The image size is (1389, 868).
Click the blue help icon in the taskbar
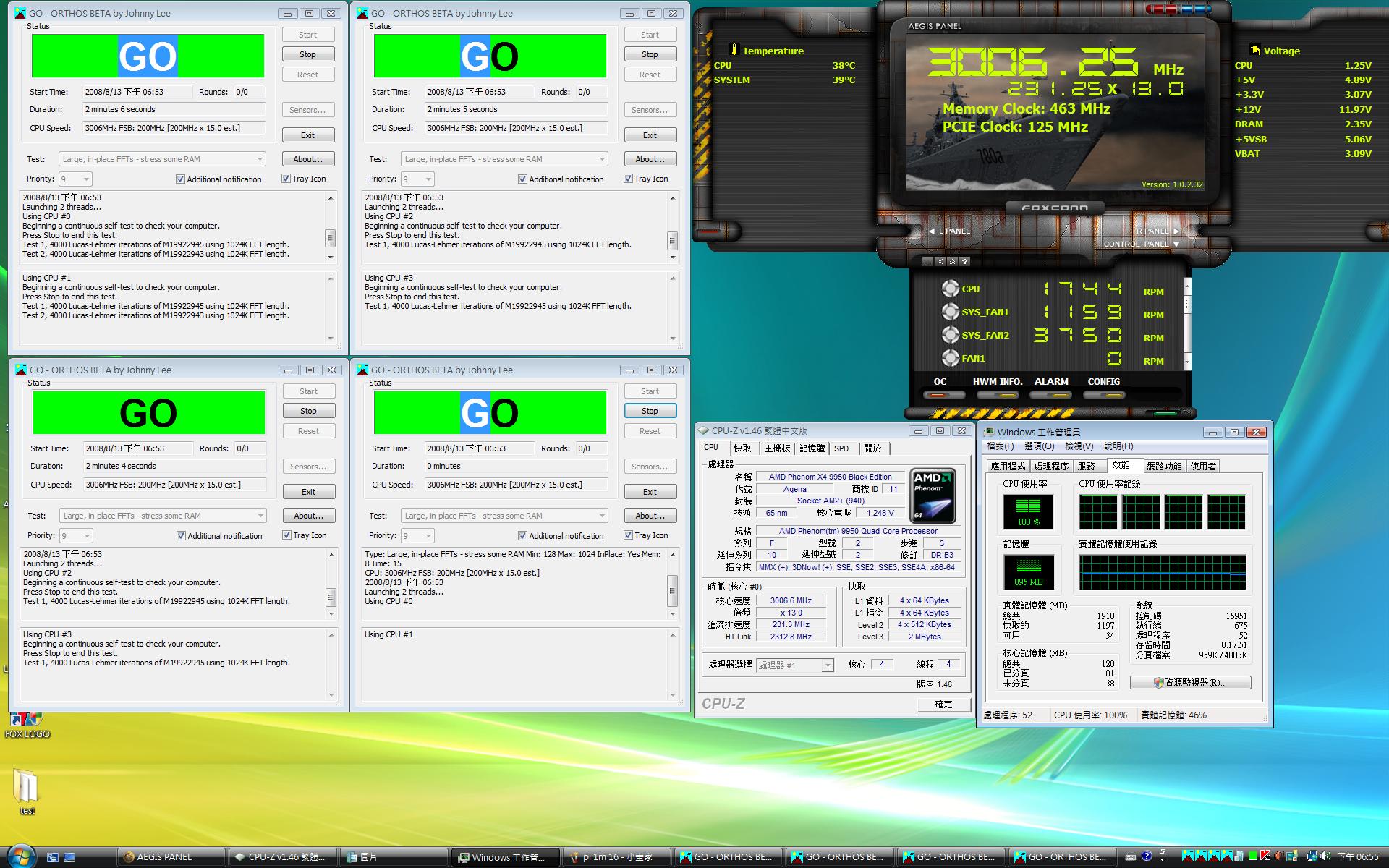click(x=1147, y=856)
